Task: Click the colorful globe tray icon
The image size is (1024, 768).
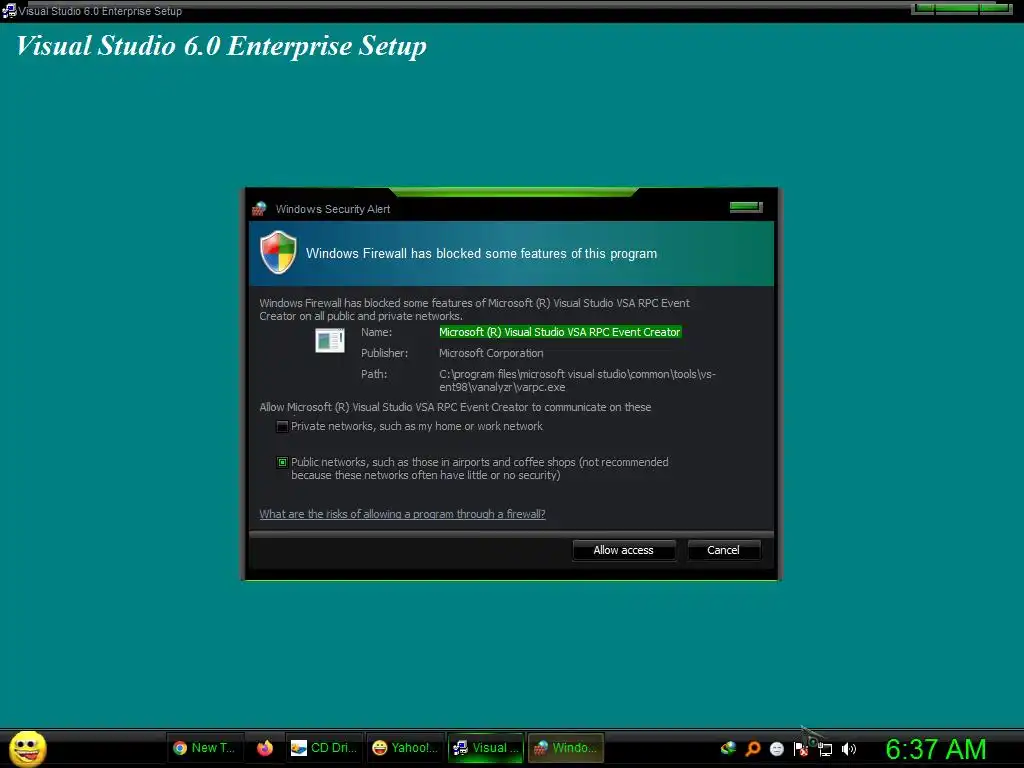Action: 728,748
